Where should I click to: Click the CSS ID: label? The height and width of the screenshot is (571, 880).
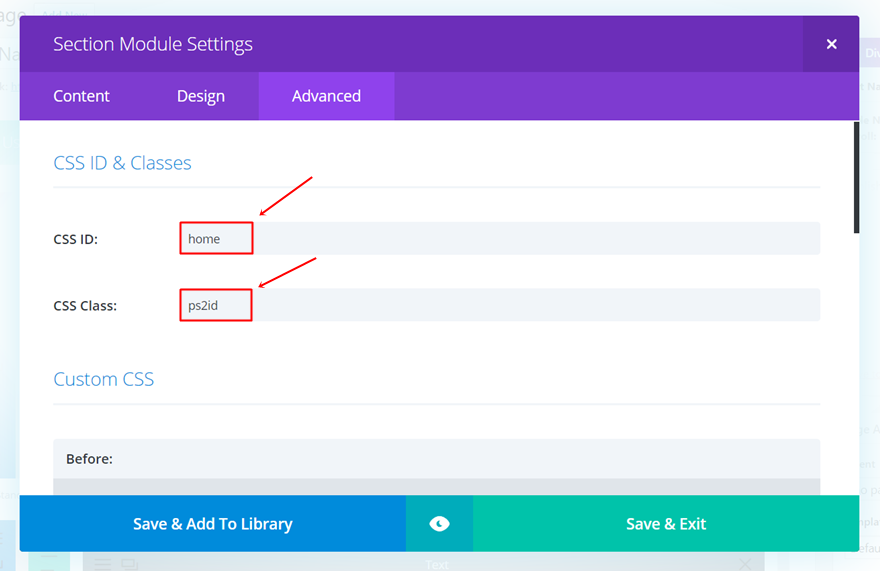75,239
